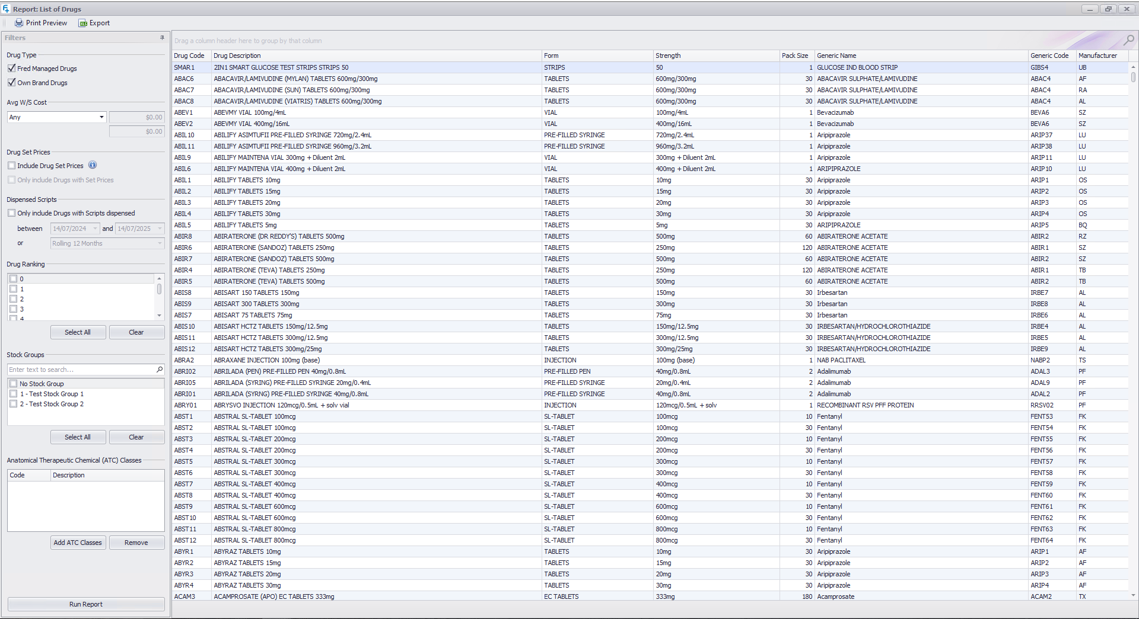Screen dimensions: 1141x620
Task: Enable Include Drug Set Prices checkbox
Action: [12, 166]
